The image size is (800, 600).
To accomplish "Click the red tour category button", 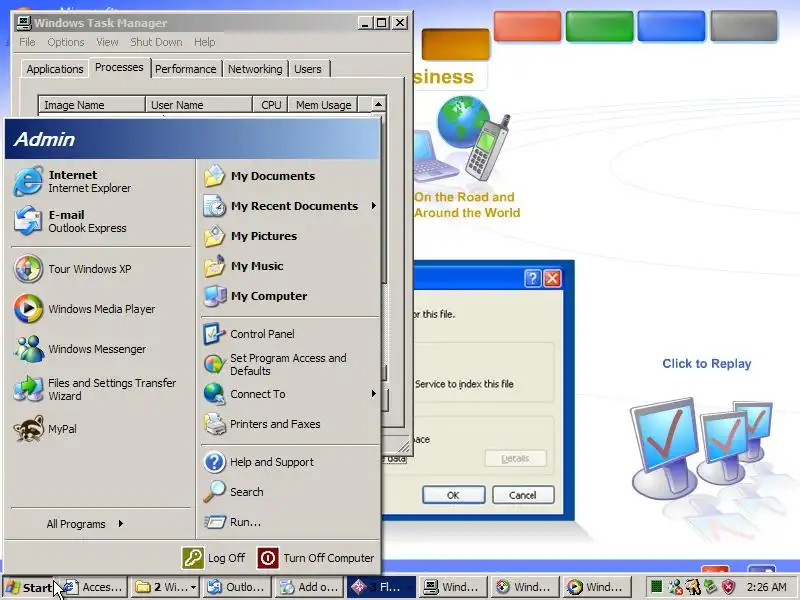I will tap(528, 26).
